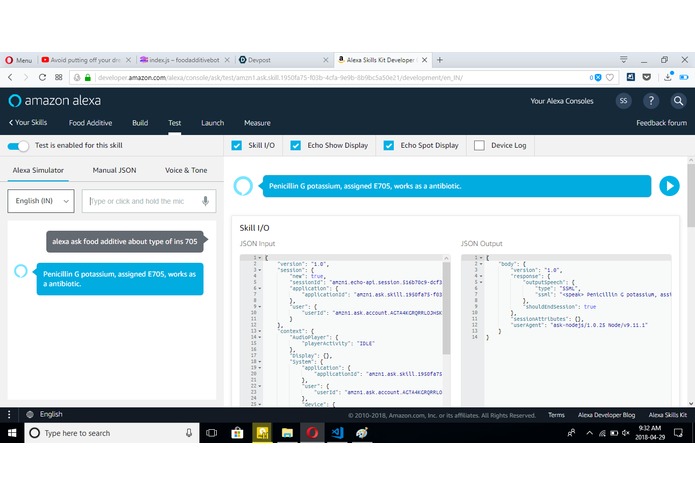This screenshot has width=695, height=494.
Task: Select the alexa ask food additive utterance
Action: pos(125,241)
